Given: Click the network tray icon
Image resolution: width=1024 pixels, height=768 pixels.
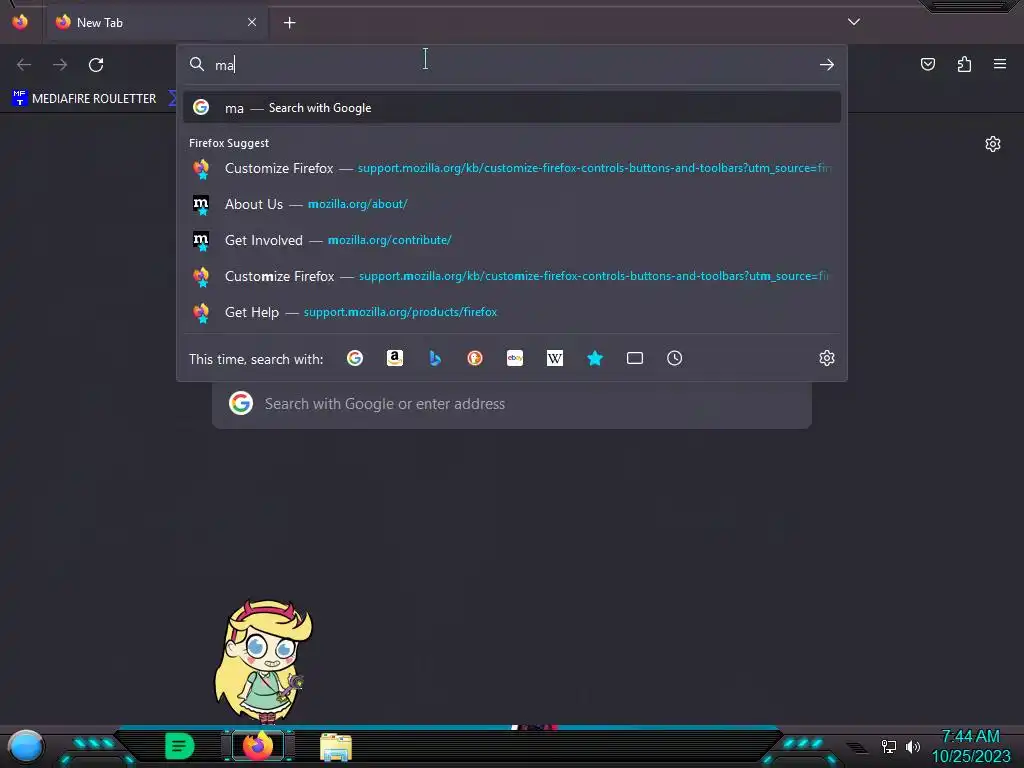Looking at the screenshot, I should point(889,746).
